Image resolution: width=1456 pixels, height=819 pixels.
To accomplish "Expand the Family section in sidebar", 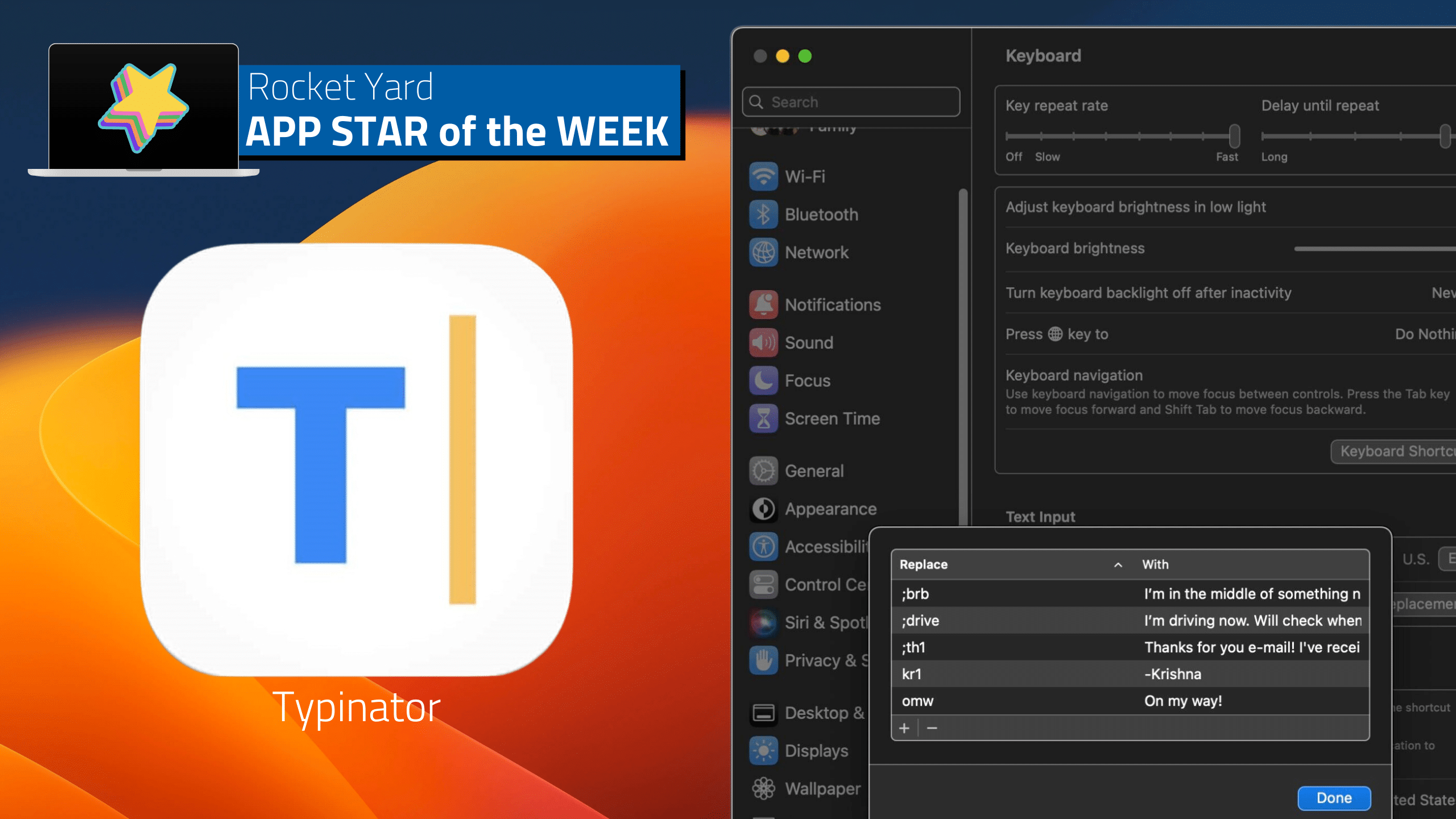I will [x=850, y=127].
